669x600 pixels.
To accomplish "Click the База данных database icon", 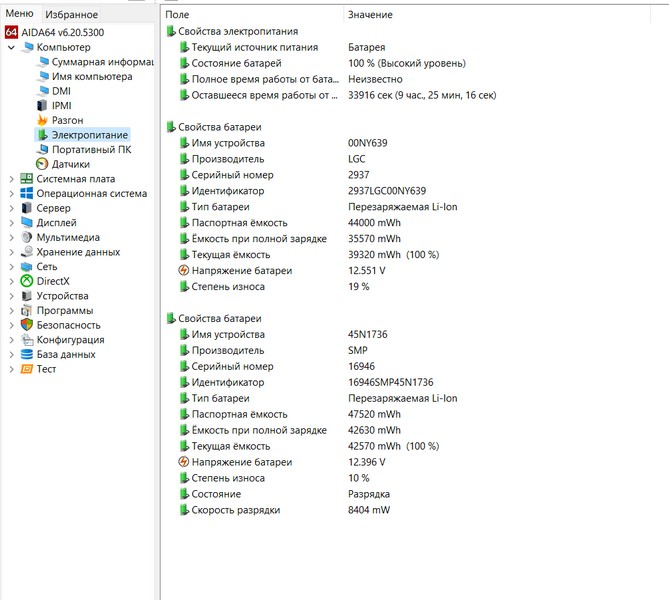I will [x=27, y=354].
